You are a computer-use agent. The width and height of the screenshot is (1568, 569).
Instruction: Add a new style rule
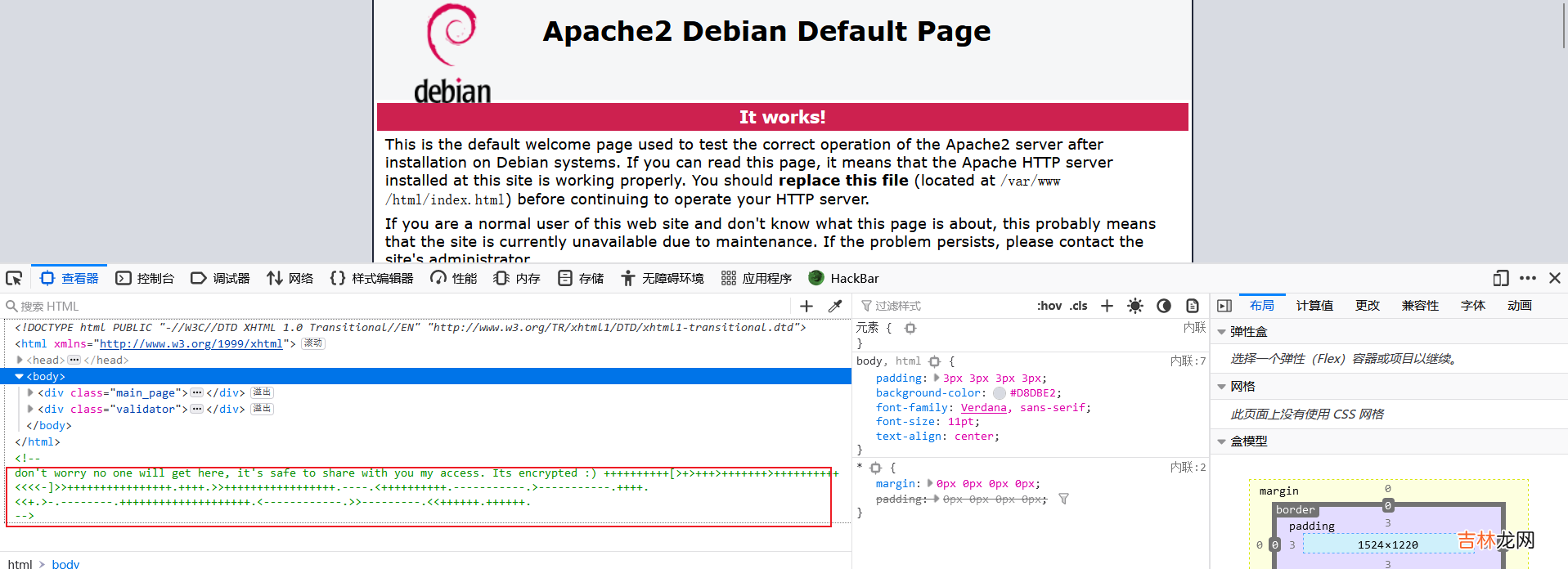coord(1107,306)
